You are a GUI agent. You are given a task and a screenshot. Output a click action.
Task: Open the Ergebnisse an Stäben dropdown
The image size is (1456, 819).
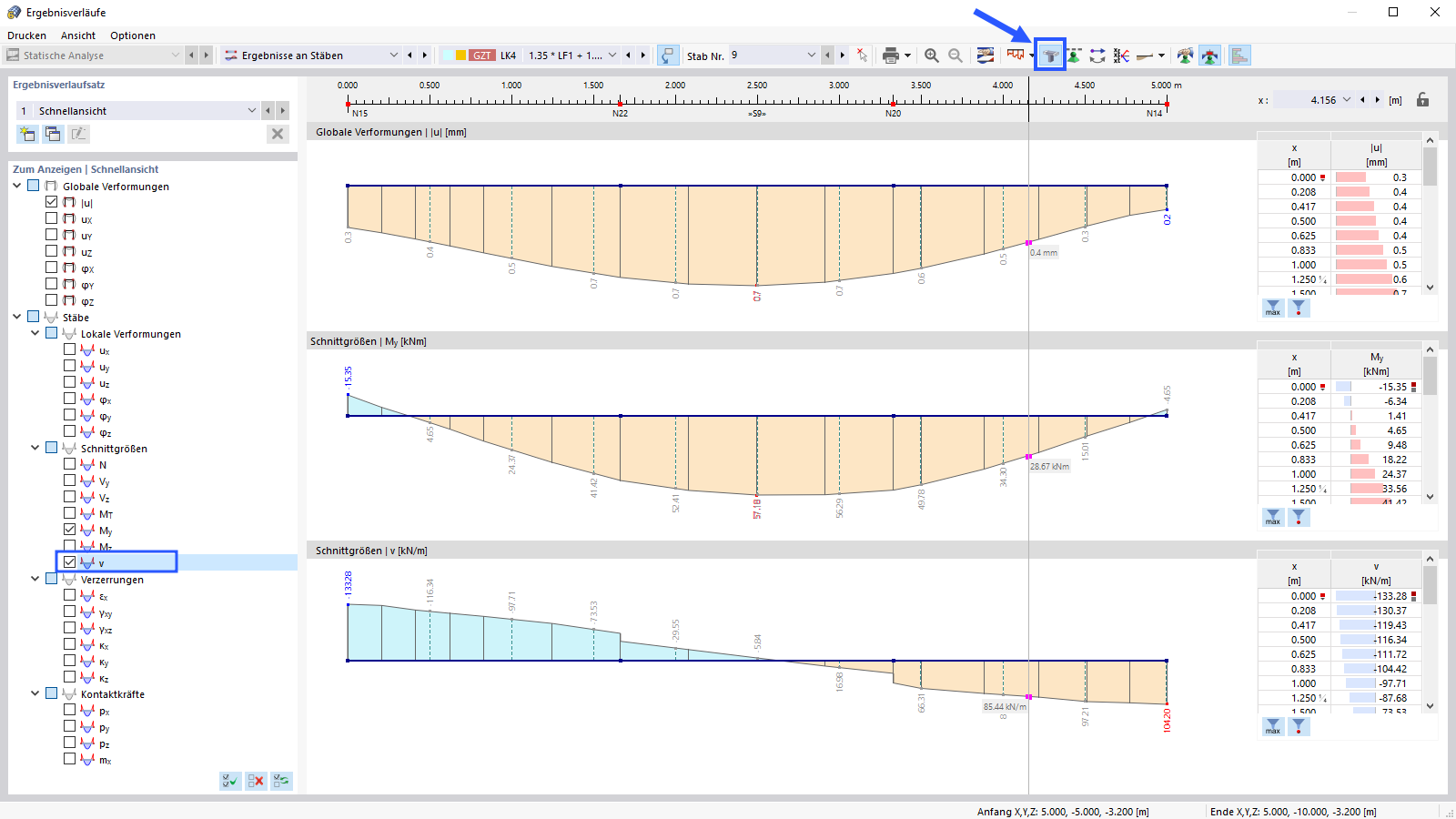[394, 56]
